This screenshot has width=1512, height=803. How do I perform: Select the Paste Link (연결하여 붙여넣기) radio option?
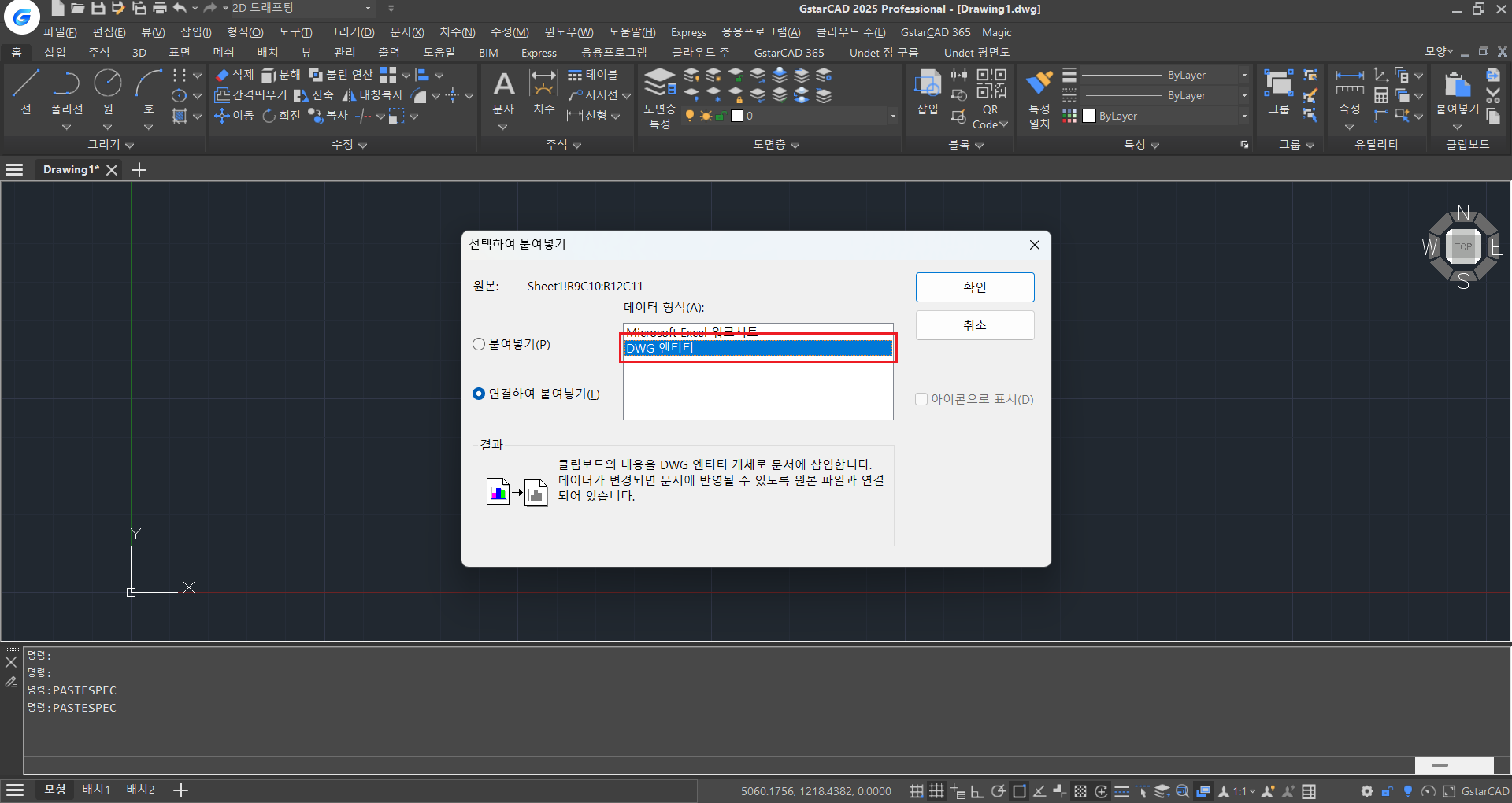(535, 394)
